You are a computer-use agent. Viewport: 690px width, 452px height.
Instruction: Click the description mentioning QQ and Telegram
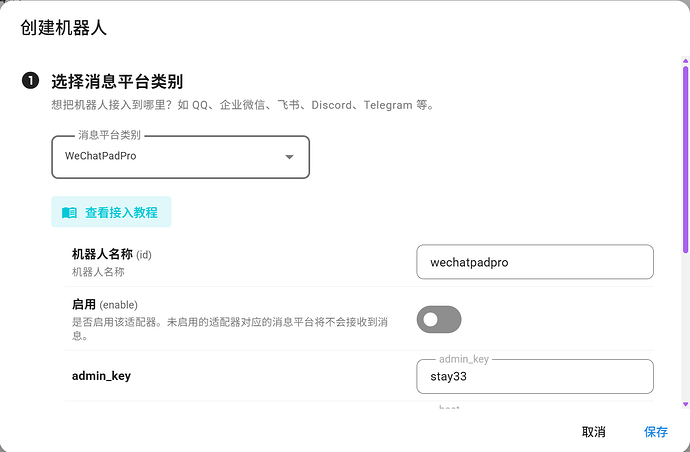(242, 105)
